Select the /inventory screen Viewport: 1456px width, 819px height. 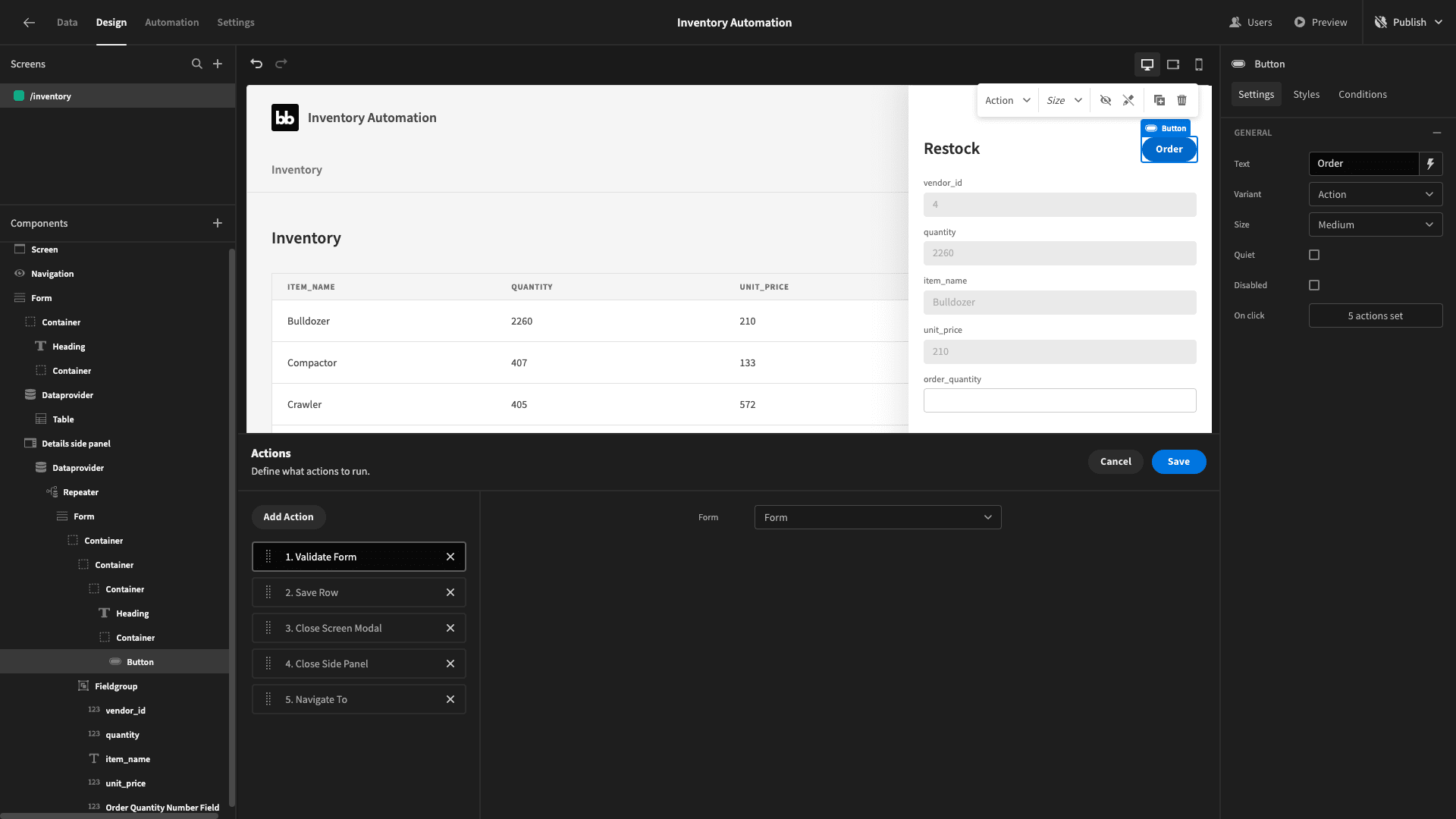pyautogui.click(x=118, y=96)
